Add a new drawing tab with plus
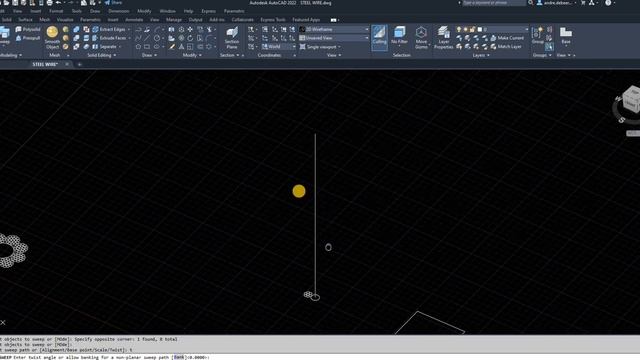640x360 pixels. tap(79, 64)
